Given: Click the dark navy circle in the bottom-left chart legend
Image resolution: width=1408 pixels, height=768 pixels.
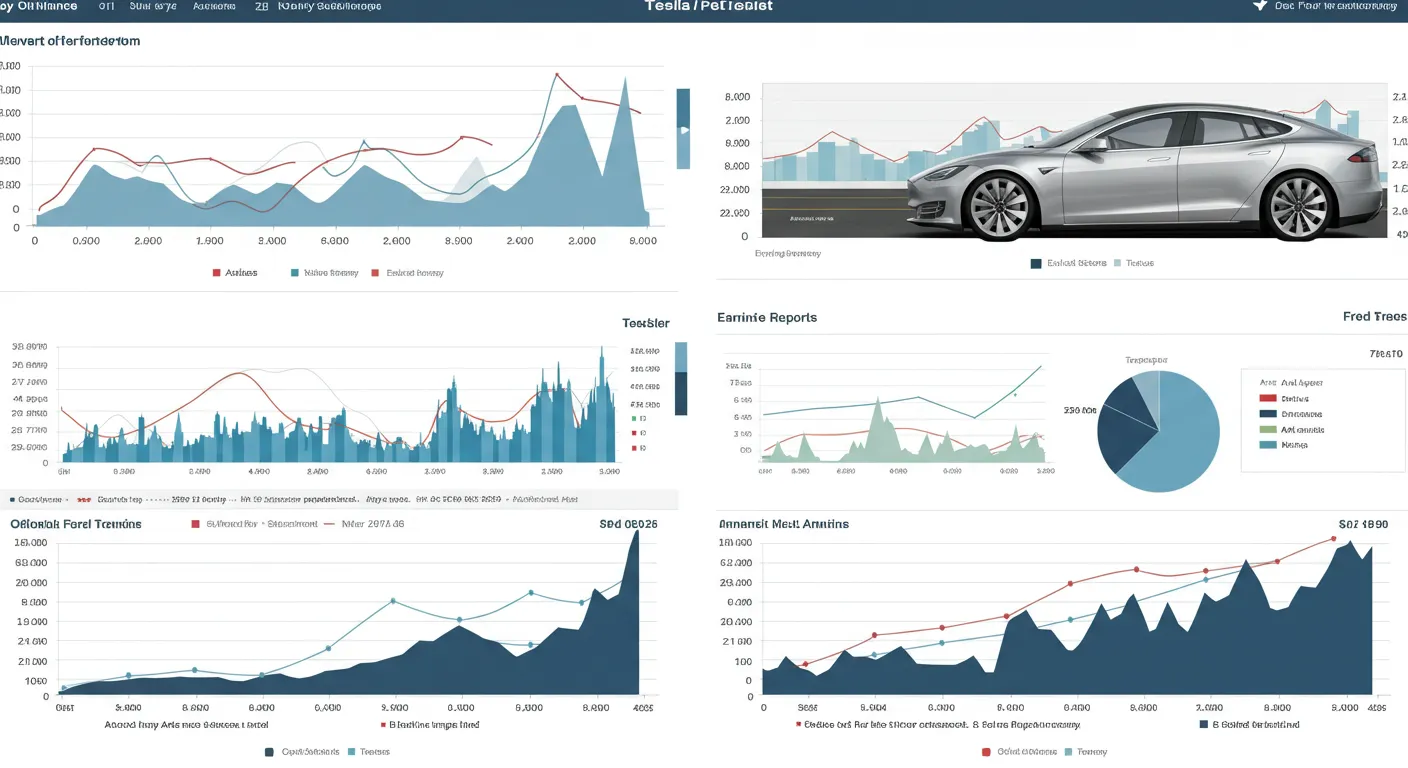Looking at the screenshot, I should (269, 752).
